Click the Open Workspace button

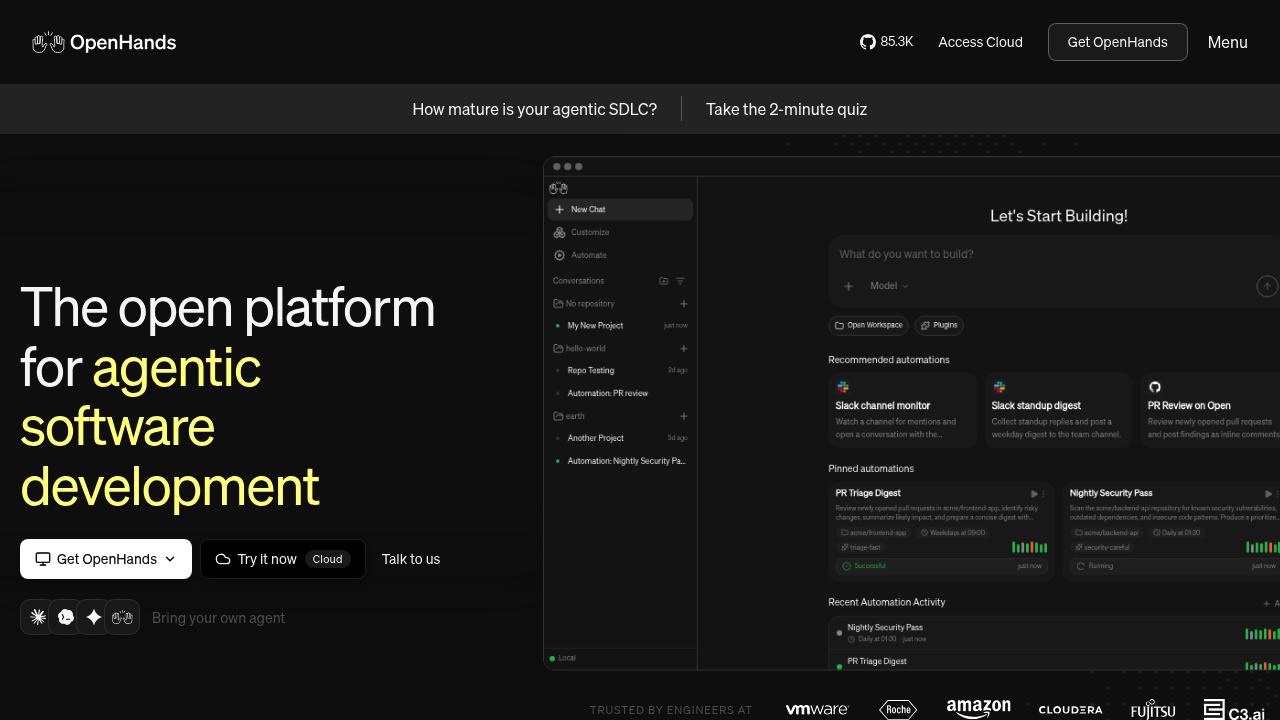[x=868, y=326]
